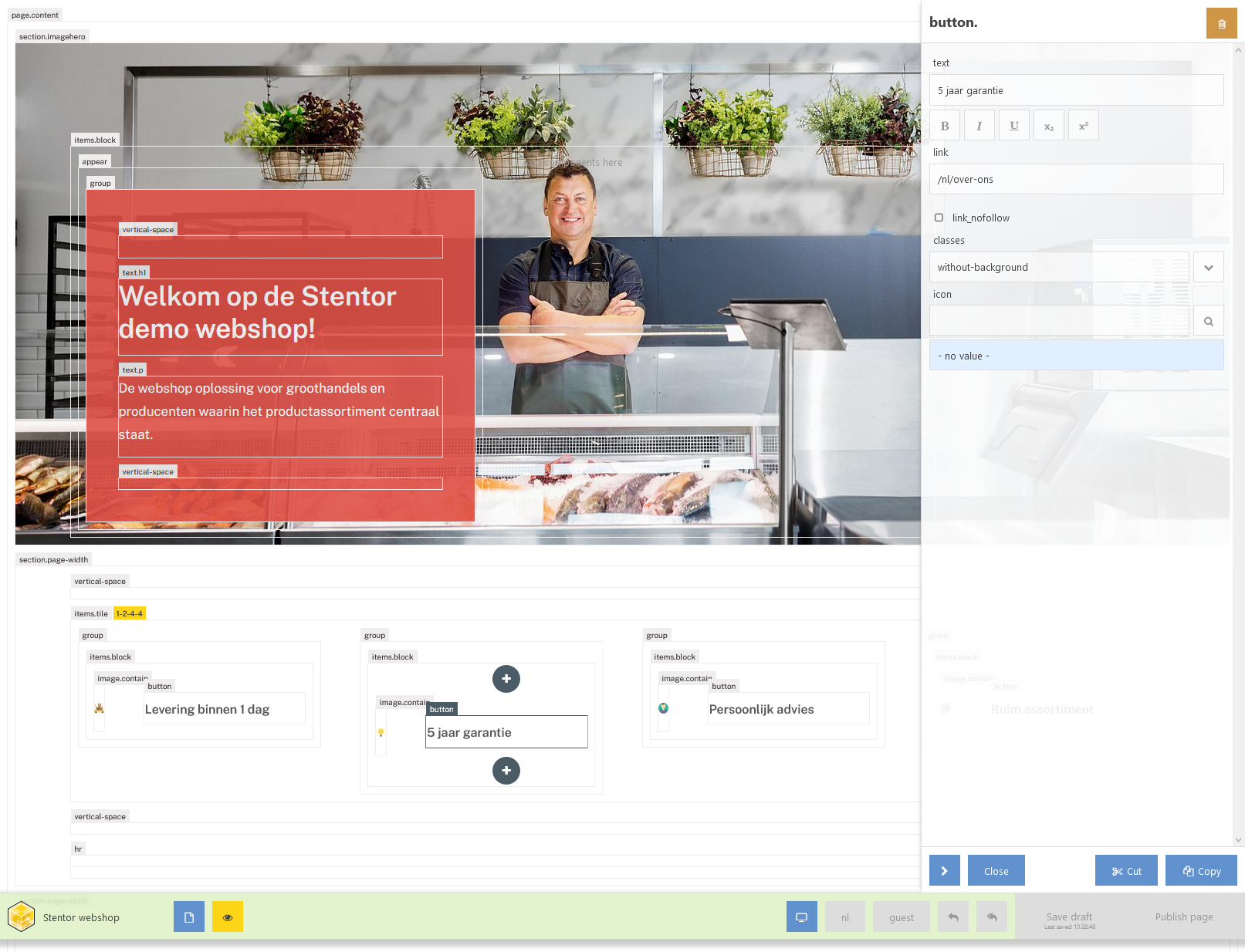Select the 'Levering binnen 1 dag' button
Image resolution: width=1245 pixels, height=952 pixels.
[x=225, y=709]
